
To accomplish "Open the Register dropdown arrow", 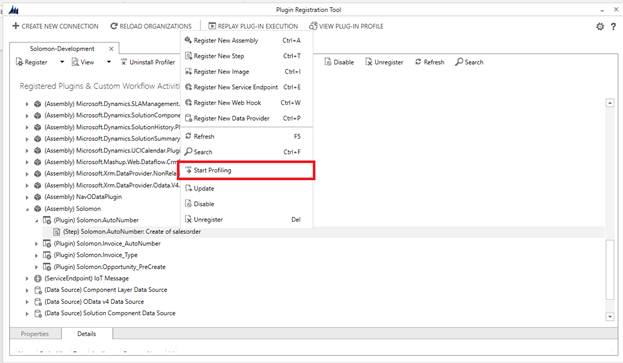I will click(62, 62).
